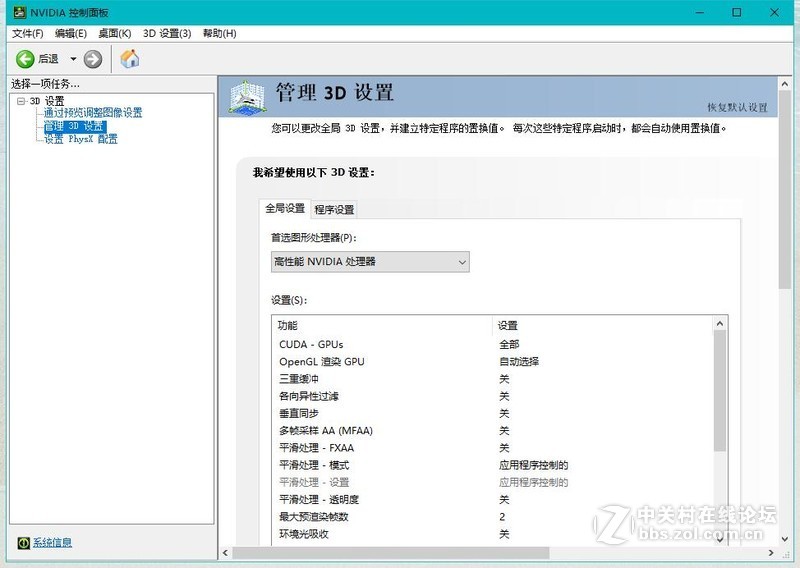
Task: Click the settings list vertical scrollbar thumb
Action: tap(720, 391)
